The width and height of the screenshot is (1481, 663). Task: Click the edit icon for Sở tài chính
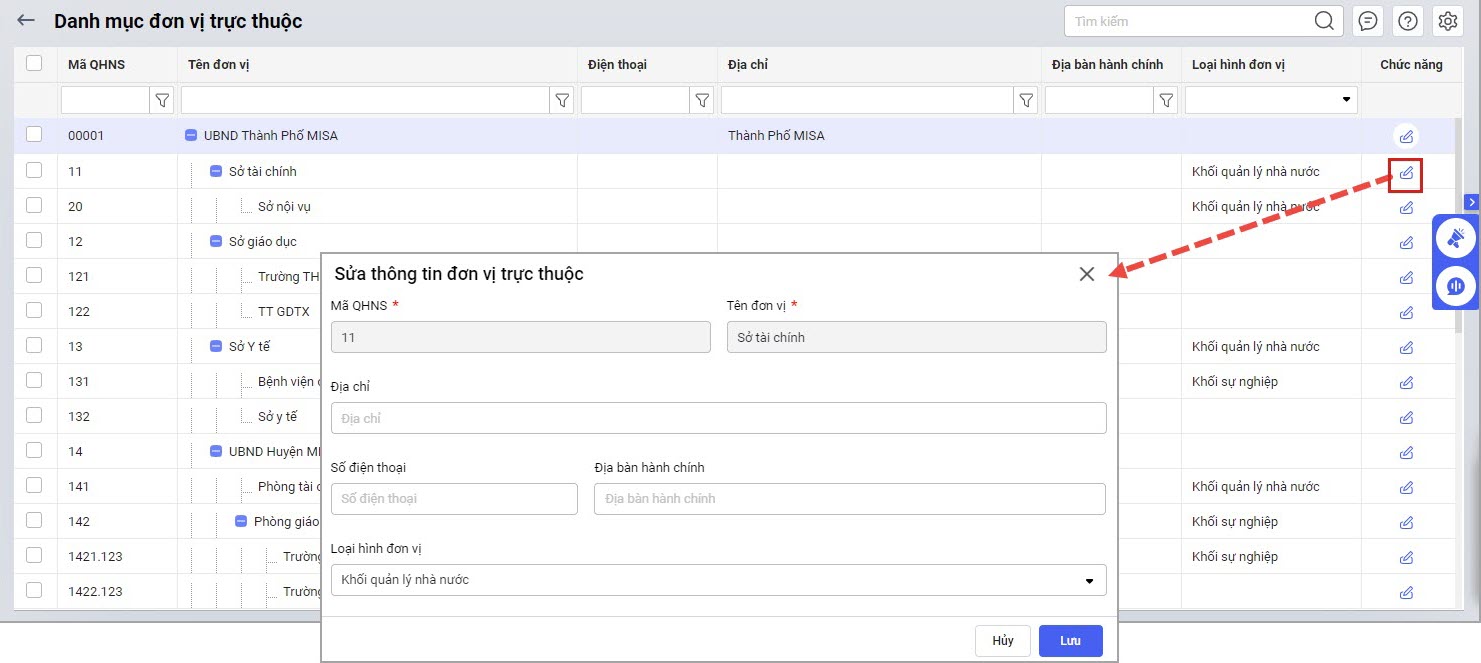1406,172
